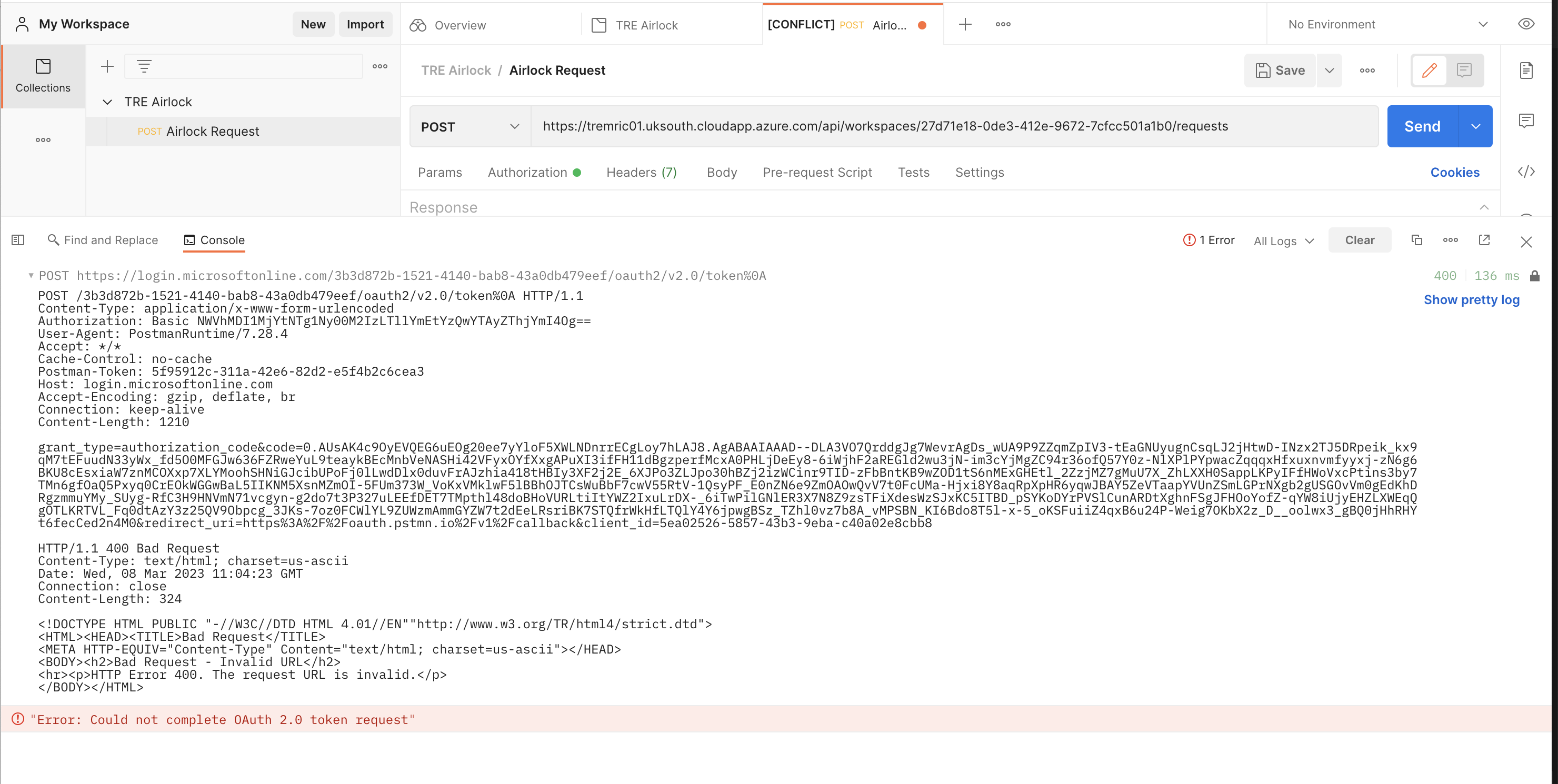Show pretty log for the token request
1558x784 pixels.
coord(1472,300)
